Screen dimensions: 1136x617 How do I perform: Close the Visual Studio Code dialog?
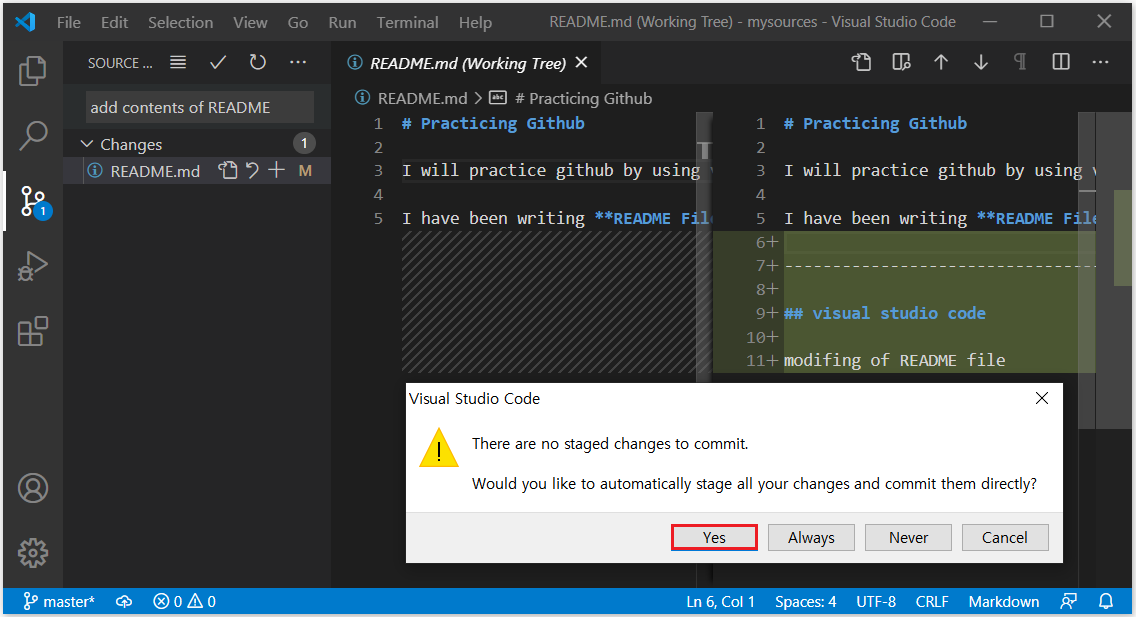click(x=1042, y=398)
